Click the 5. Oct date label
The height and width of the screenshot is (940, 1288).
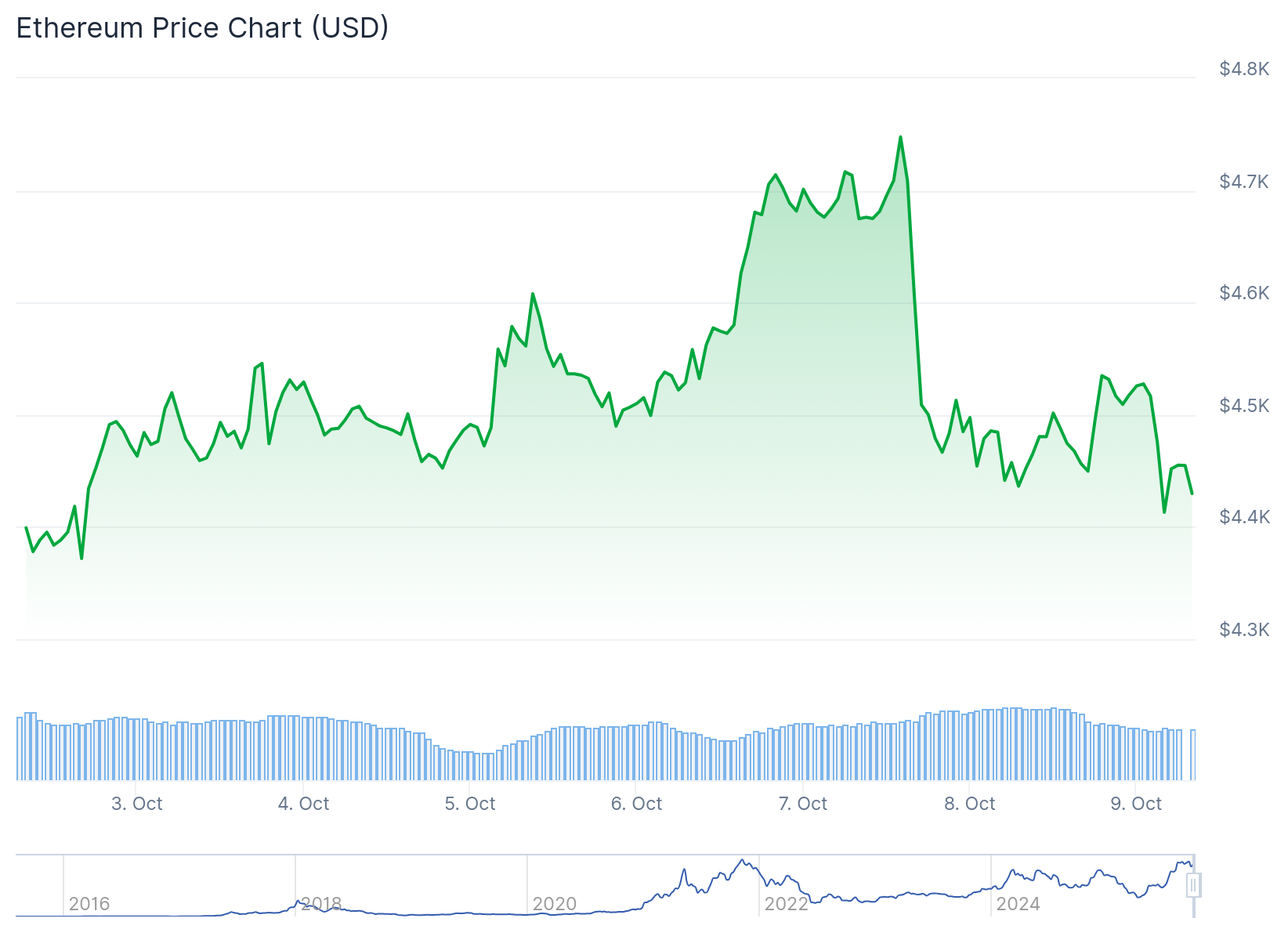click(x=470, y=804)
